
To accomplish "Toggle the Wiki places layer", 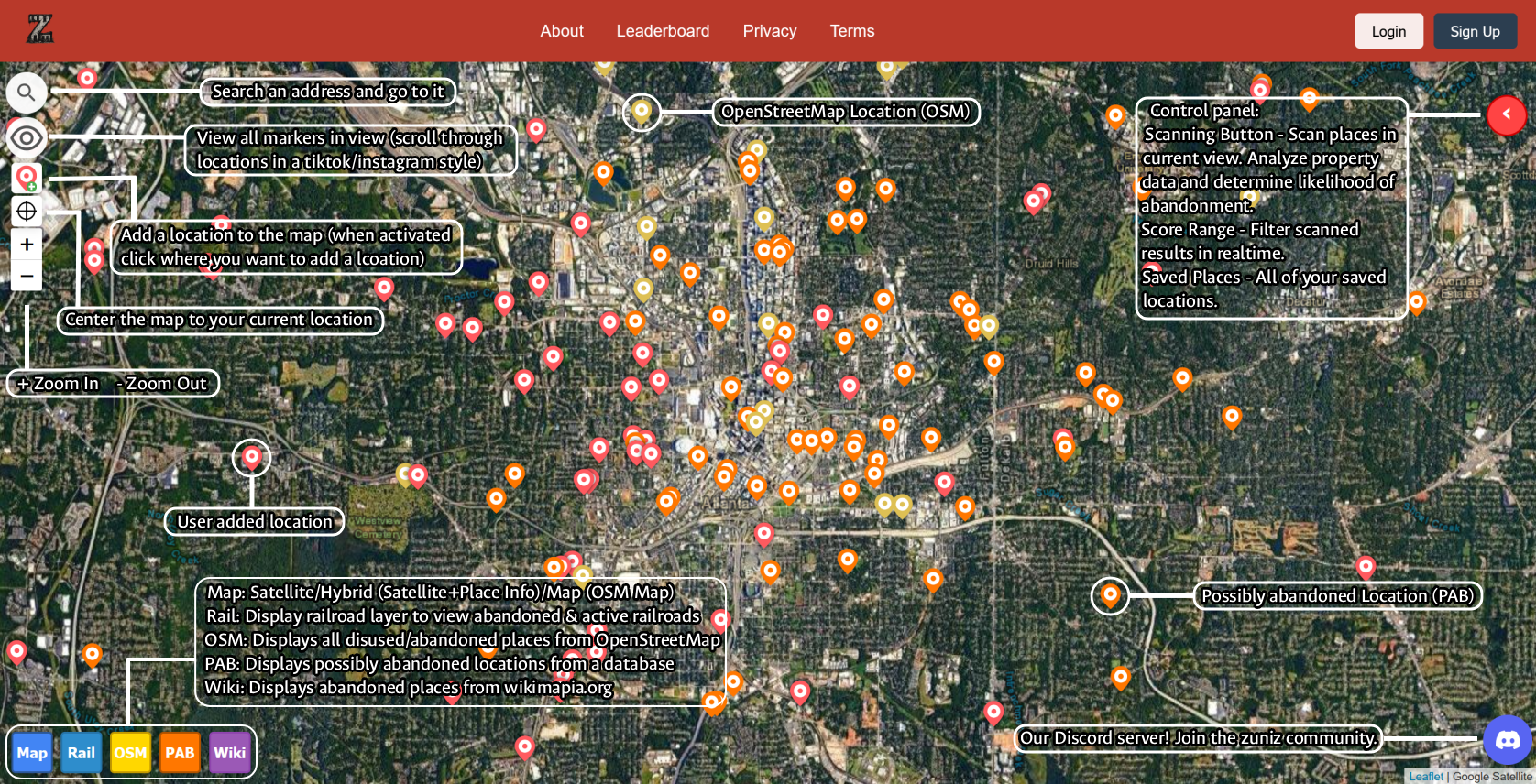I will [x=229, y=753].
